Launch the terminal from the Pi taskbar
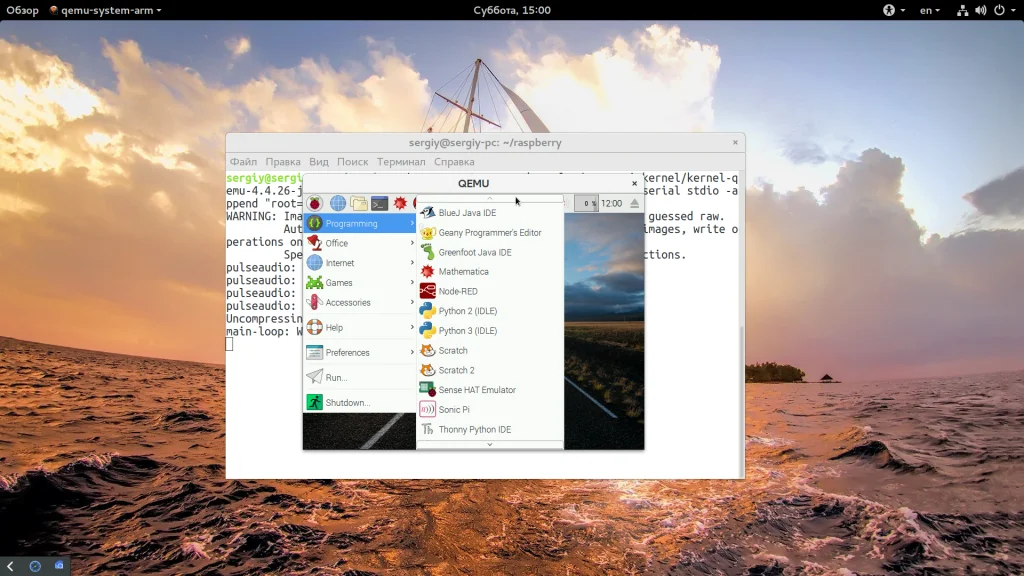Viewport: 1024px width, 576px height. pos(380,203)
